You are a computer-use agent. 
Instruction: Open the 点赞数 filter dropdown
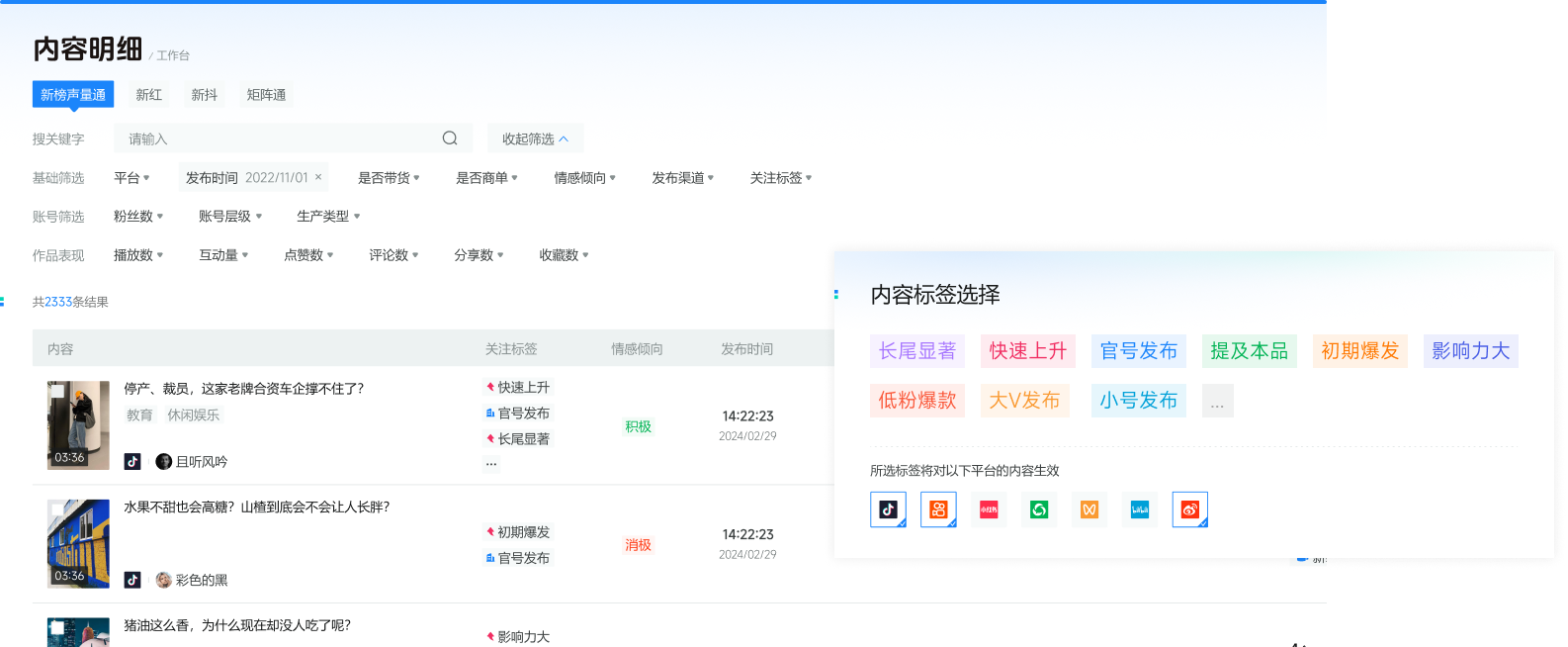click(x=308, y=255)
